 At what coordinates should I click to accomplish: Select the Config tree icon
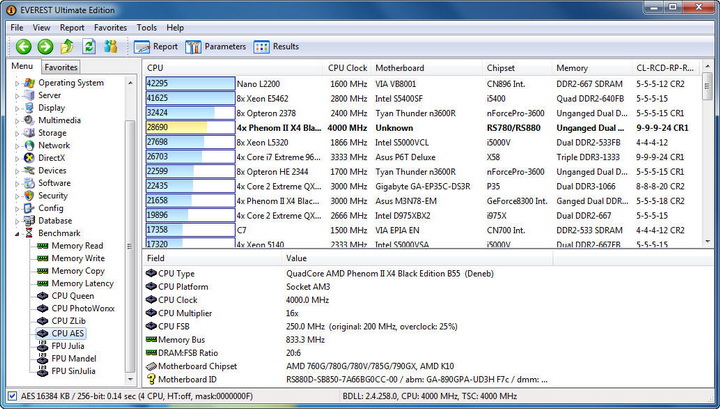point(29,208)
